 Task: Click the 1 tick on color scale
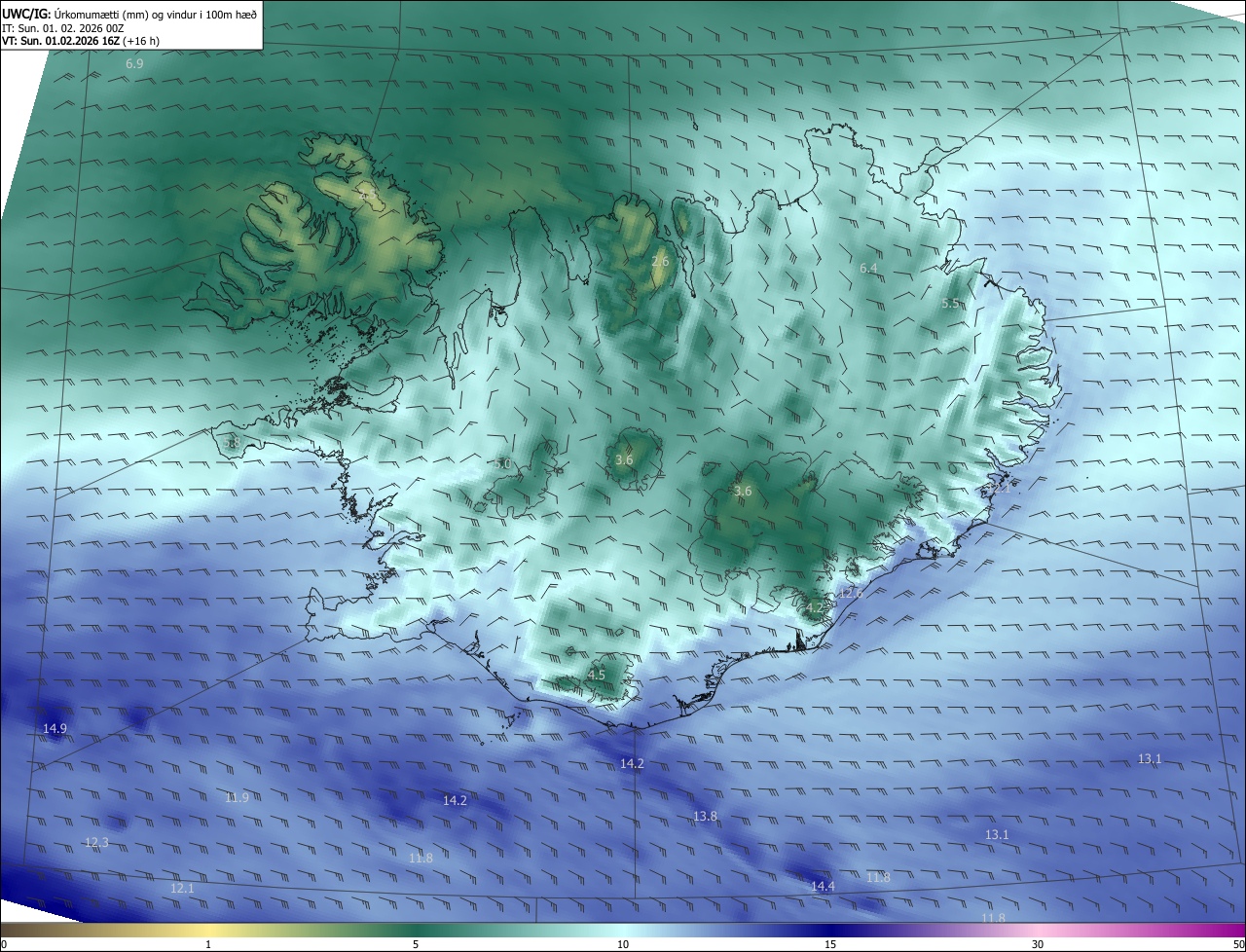click(x=208, y=944)
